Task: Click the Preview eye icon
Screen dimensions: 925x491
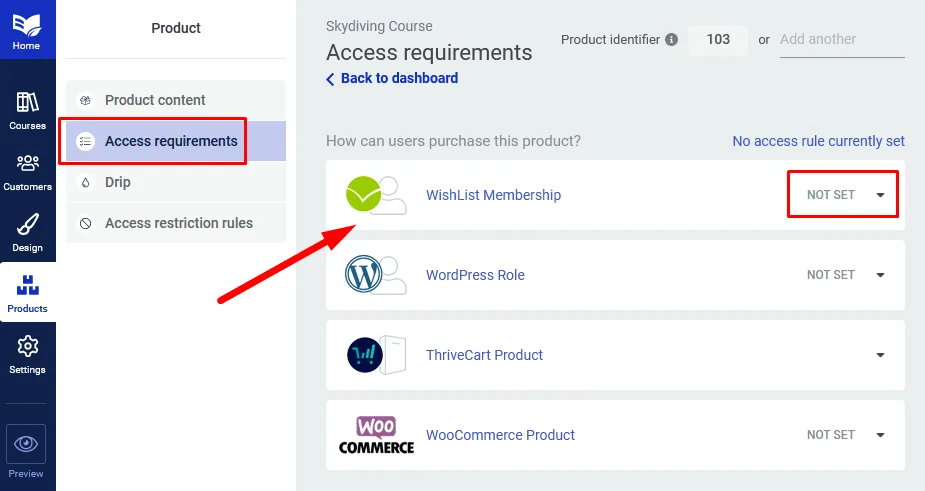Action: (x=26, y=444)
